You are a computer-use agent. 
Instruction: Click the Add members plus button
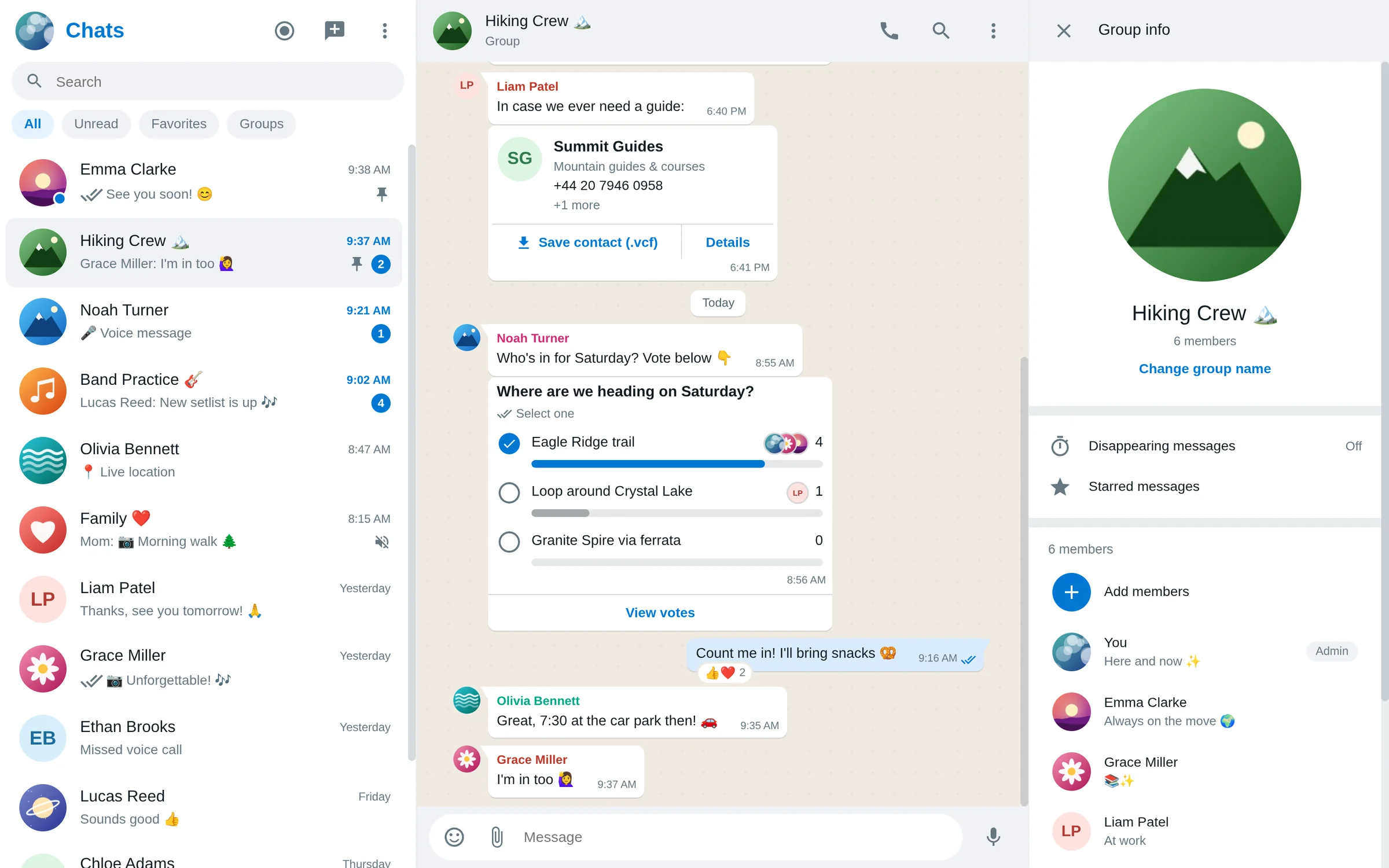coord(1071,592)
